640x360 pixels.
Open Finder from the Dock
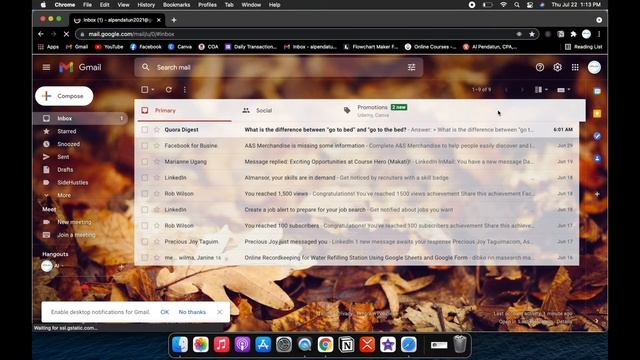180,345
